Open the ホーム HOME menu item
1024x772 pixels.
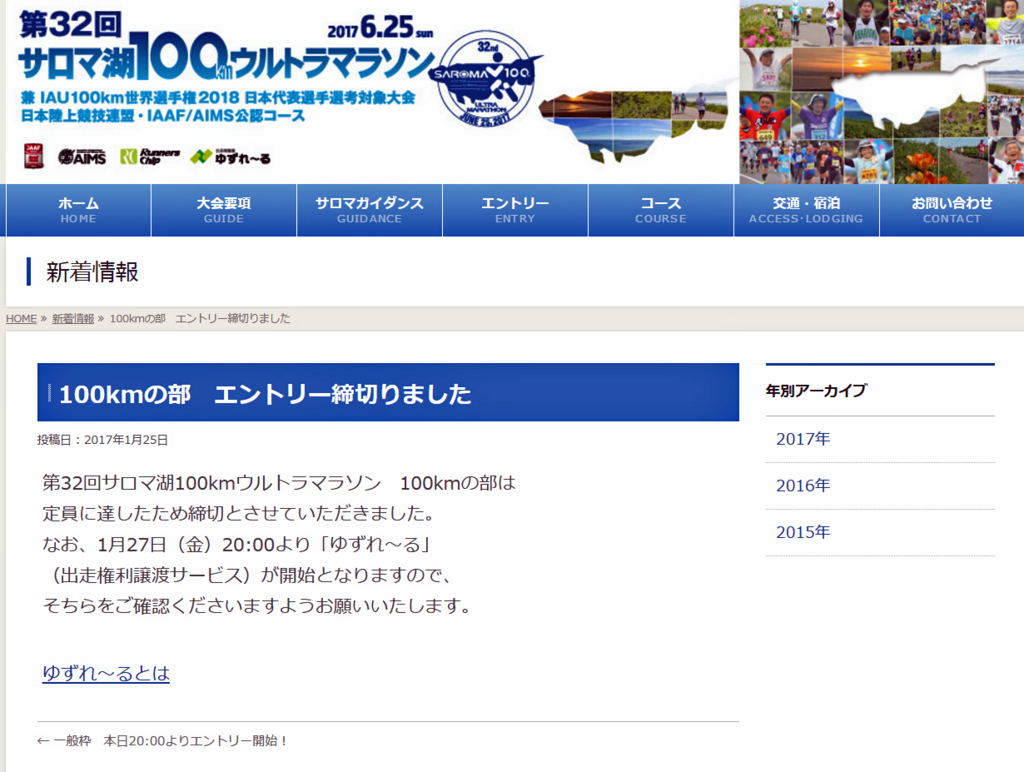(78, 210)
